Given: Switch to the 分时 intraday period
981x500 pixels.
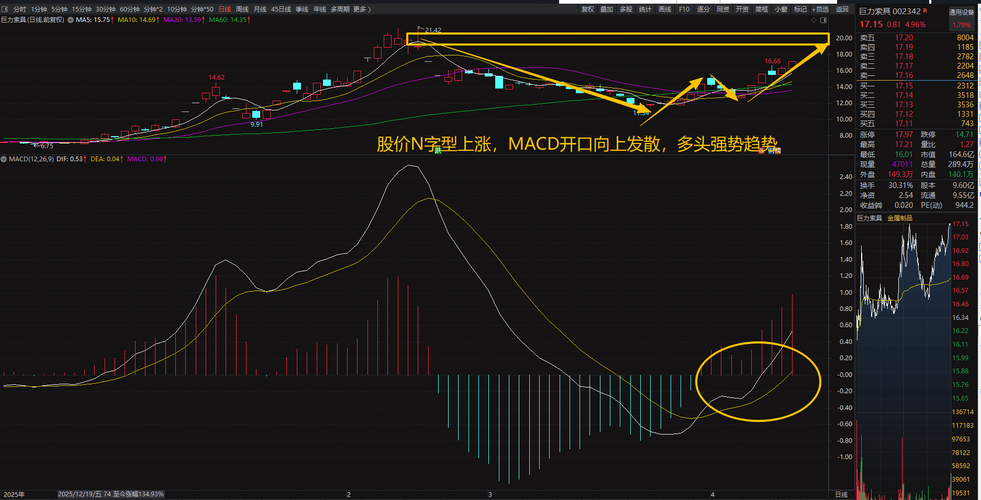Looking at the screenshot, I should [20, 9].
